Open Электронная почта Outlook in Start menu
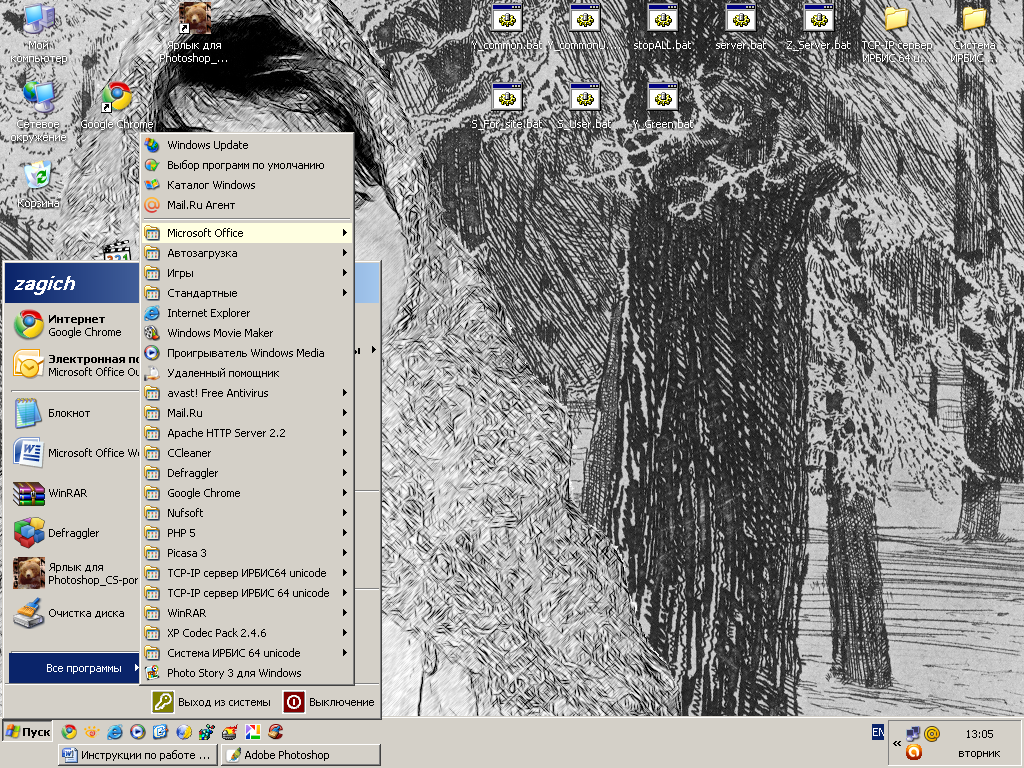 point(75,365)
